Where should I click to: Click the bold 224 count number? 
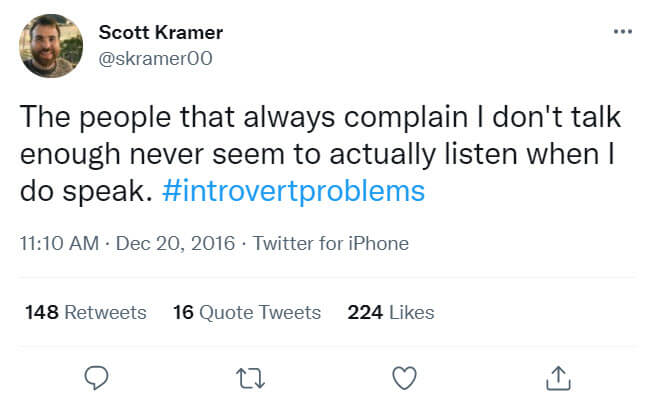365,313
